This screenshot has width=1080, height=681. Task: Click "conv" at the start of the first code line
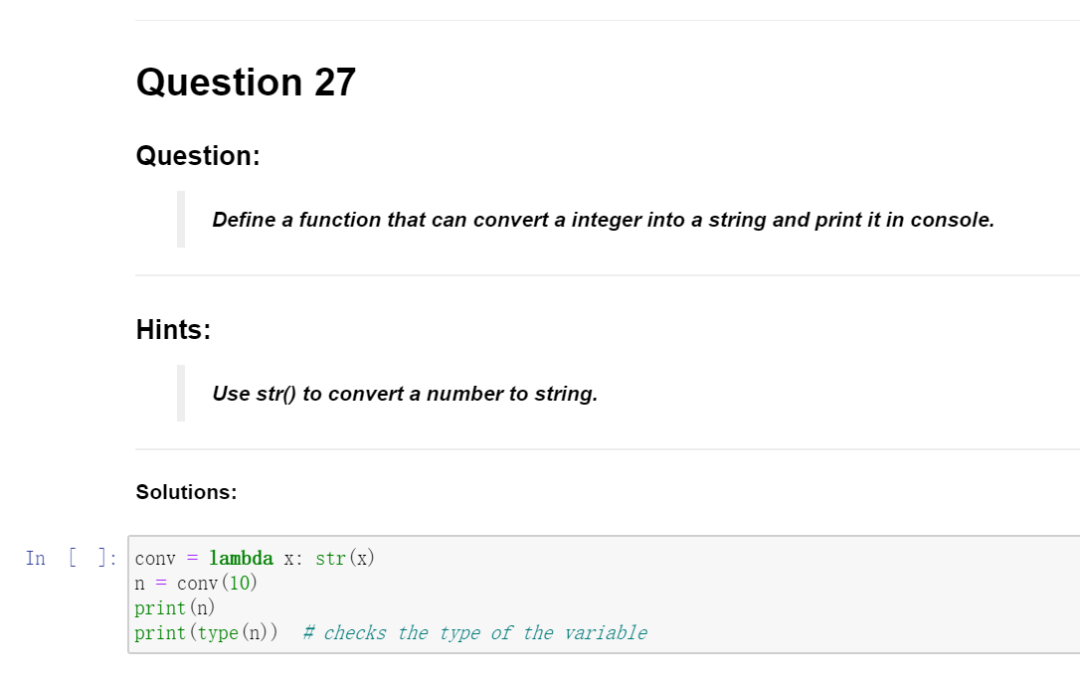pos(155,558)
